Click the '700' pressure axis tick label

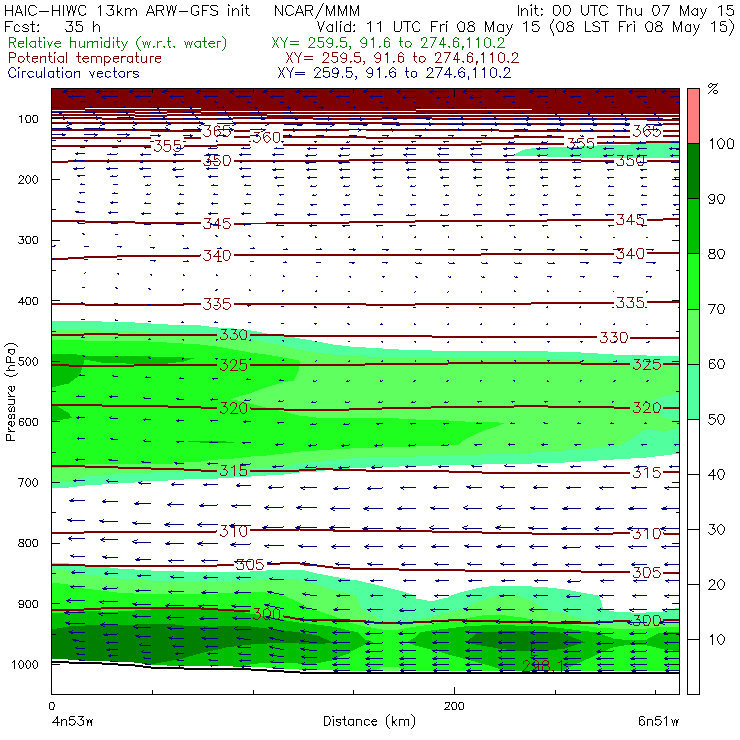28,483
